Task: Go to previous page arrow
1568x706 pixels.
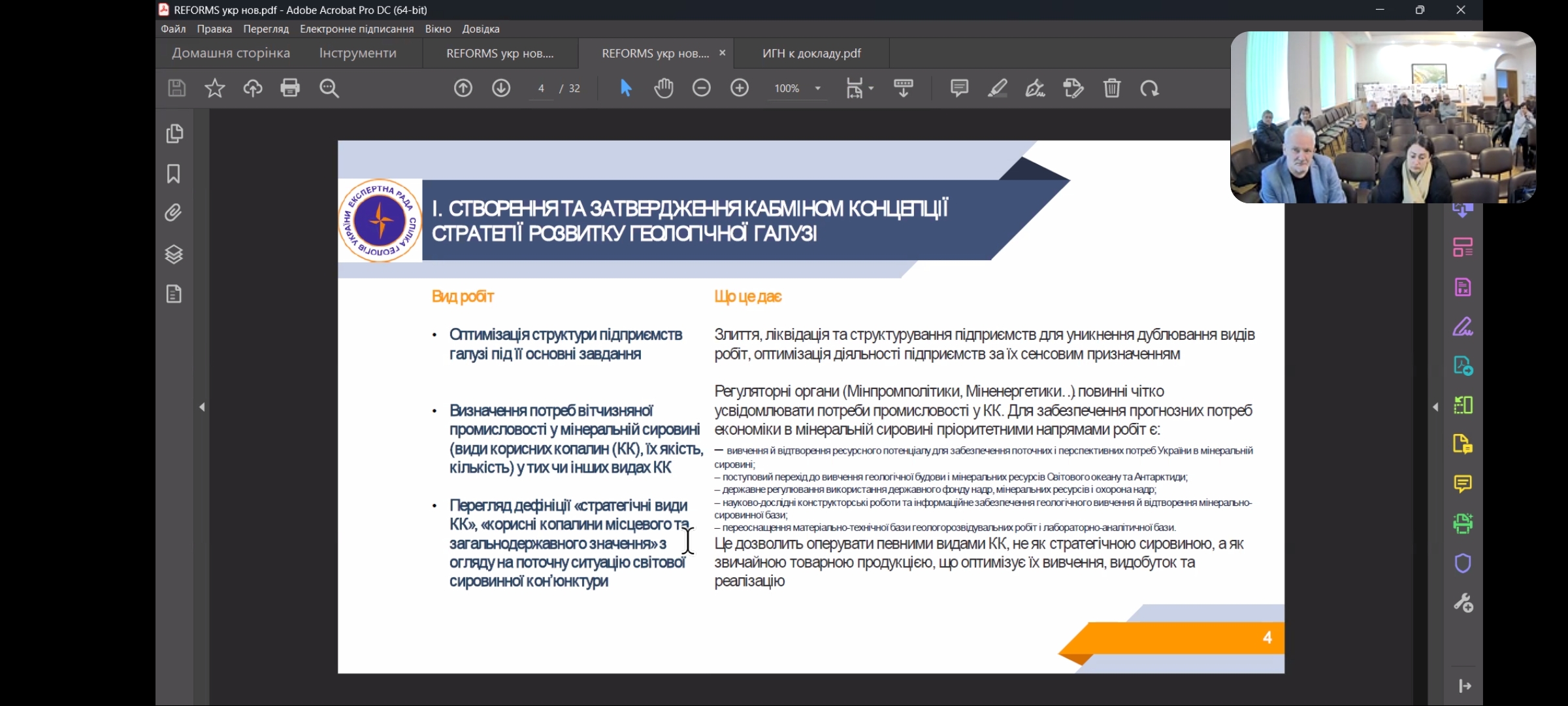Action: pyautogui.click(x=463, y=88)
